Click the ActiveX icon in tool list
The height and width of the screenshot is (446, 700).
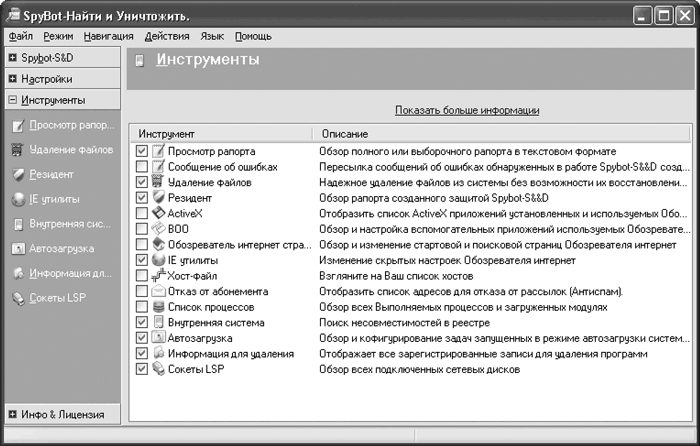(158, 213)
